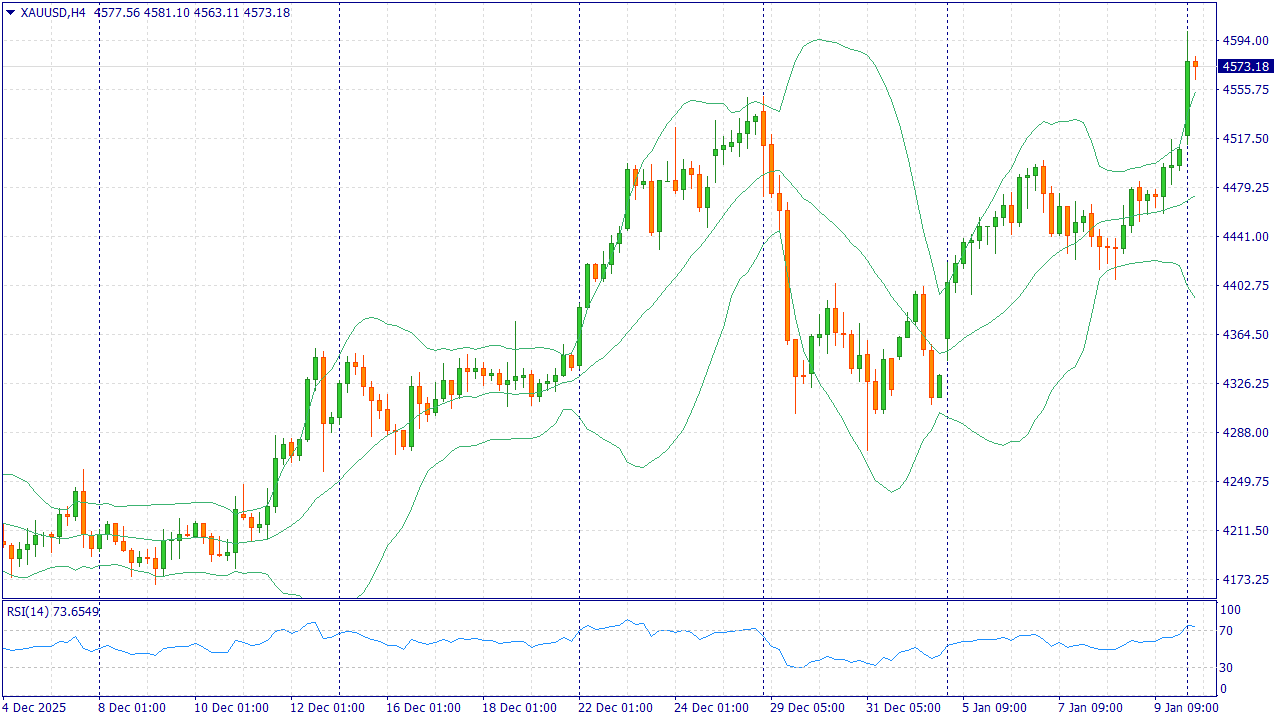Select the RSI 30 level axis label

pos(1229,668)
